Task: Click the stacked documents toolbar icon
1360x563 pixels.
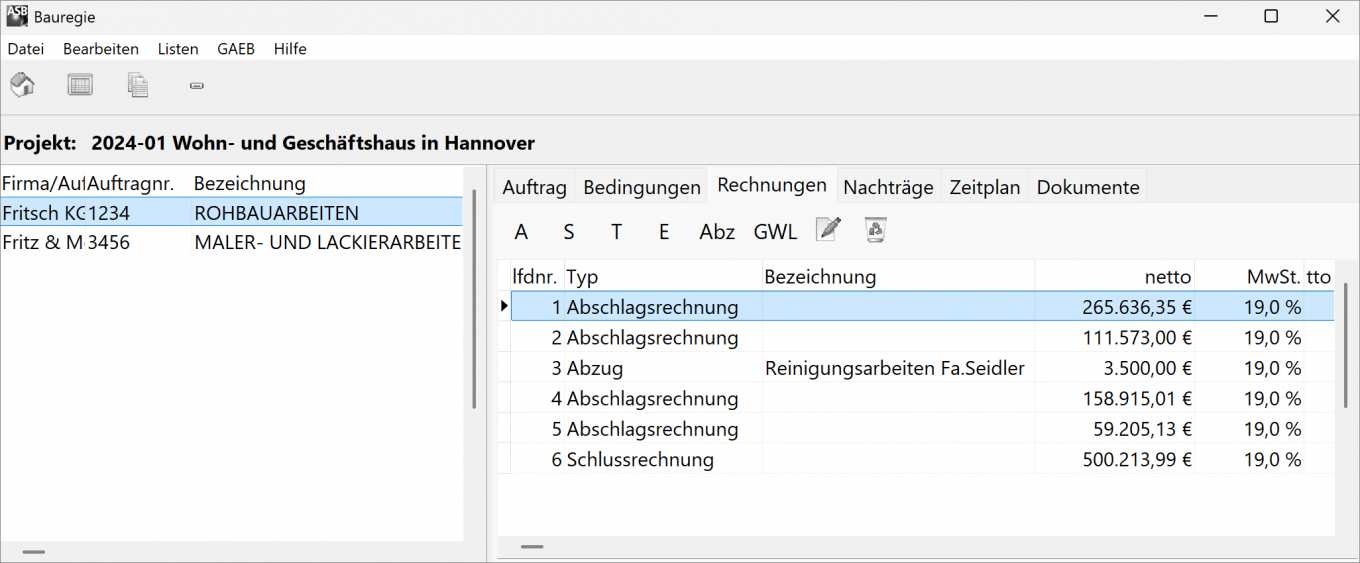Action: [138, 85]
